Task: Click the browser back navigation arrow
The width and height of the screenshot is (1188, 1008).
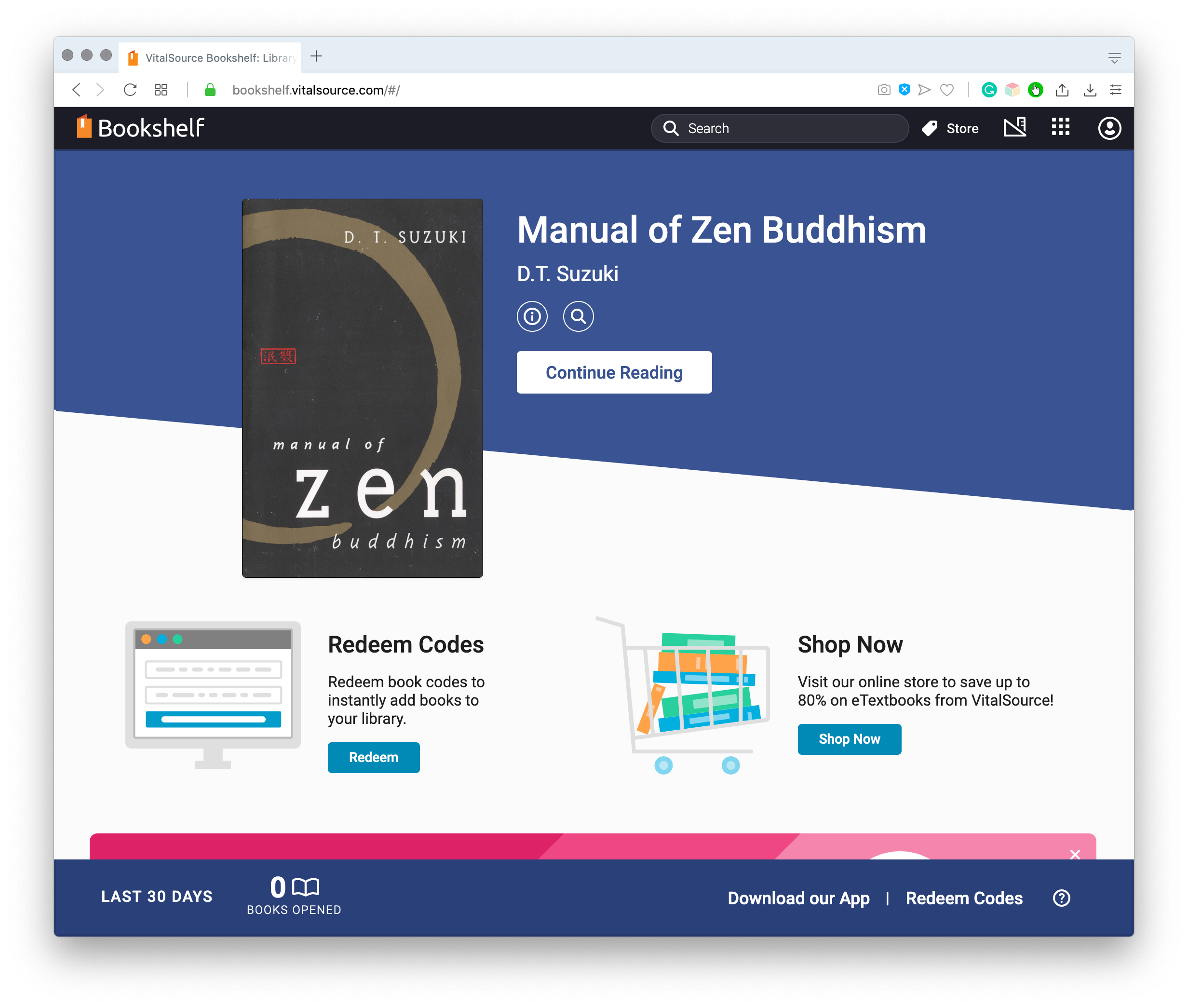Action: (79, 91)
